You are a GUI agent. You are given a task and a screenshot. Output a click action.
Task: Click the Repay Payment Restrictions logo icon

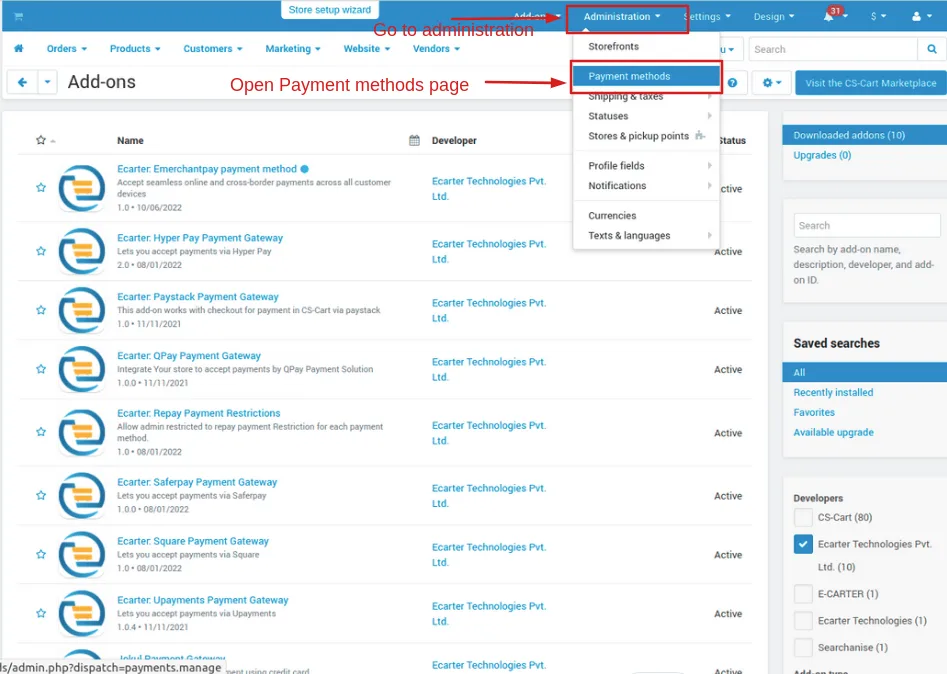tap(82, 432)
